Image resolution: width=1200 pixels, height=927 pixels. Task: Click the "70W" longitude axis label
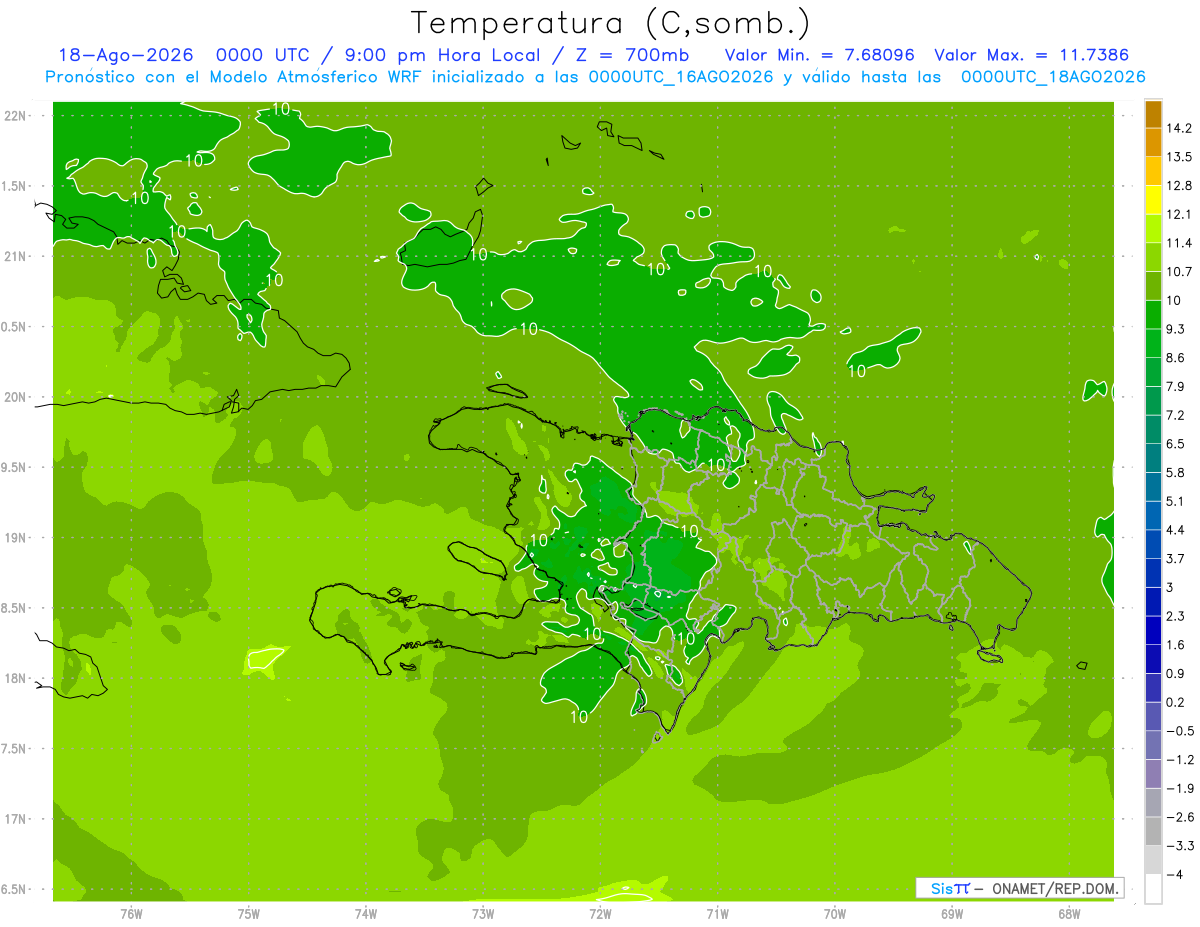pyautogui.click(x=835, y=913)
